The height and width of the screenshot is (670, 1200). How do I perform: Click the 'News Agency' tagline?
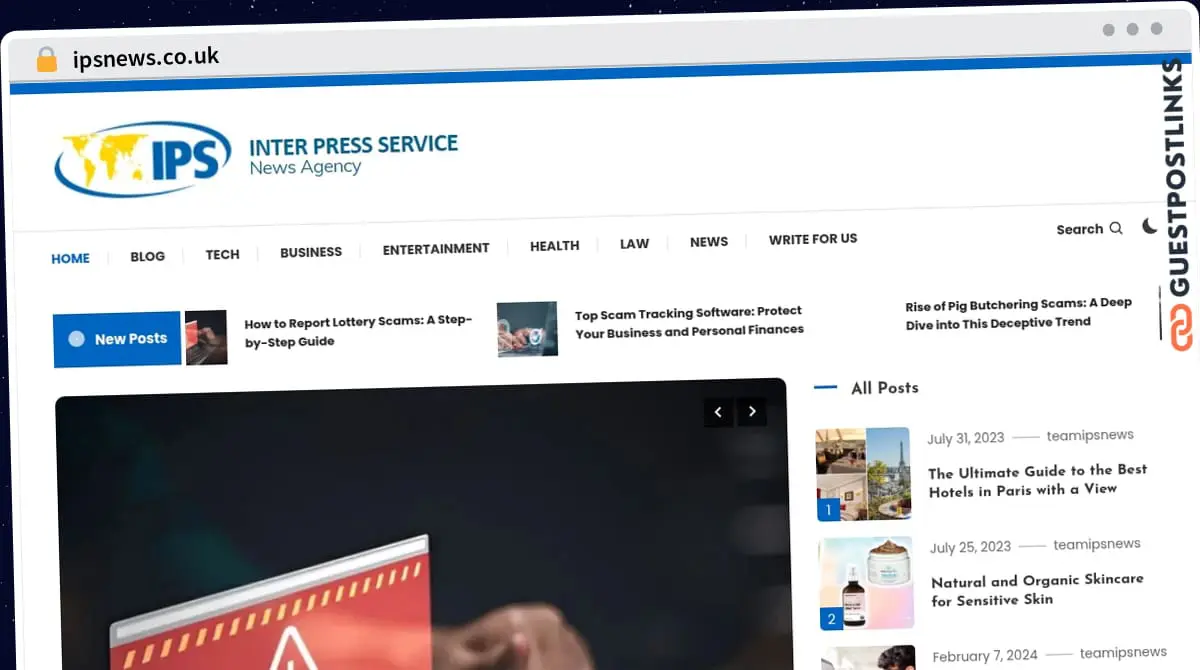305,167
